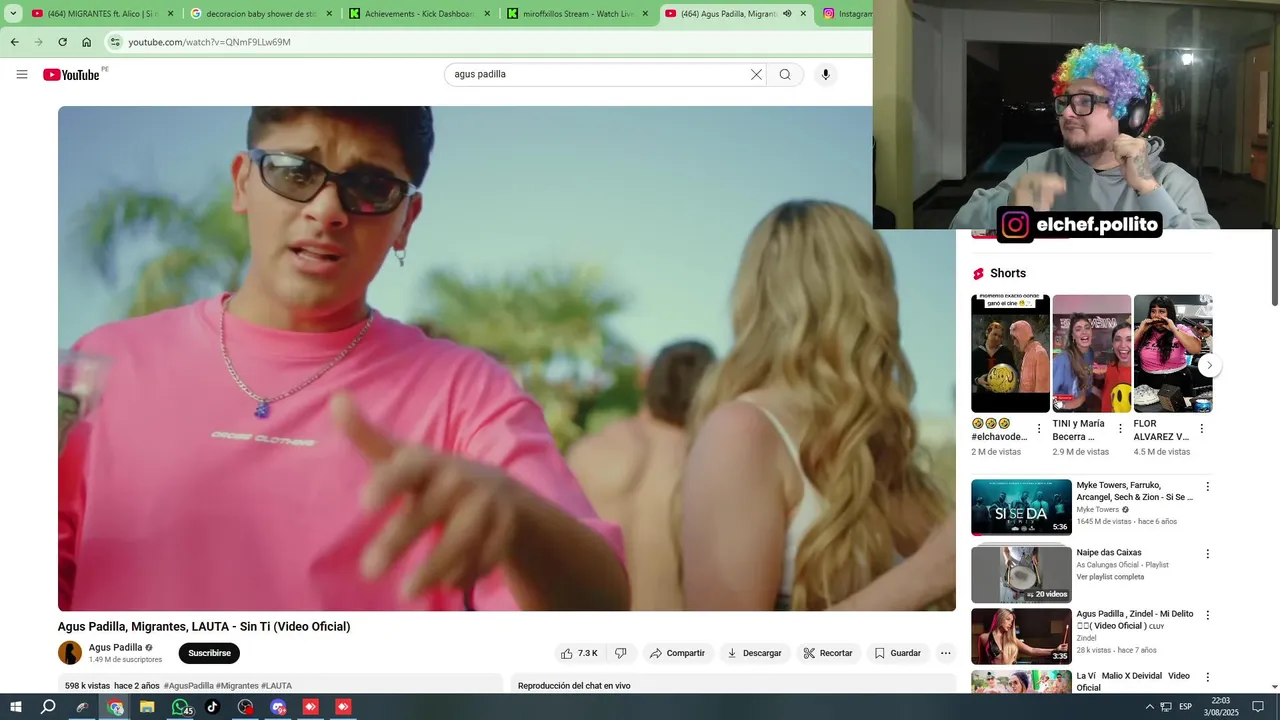Subscribe using the Suscribirse button

(209, 653)
